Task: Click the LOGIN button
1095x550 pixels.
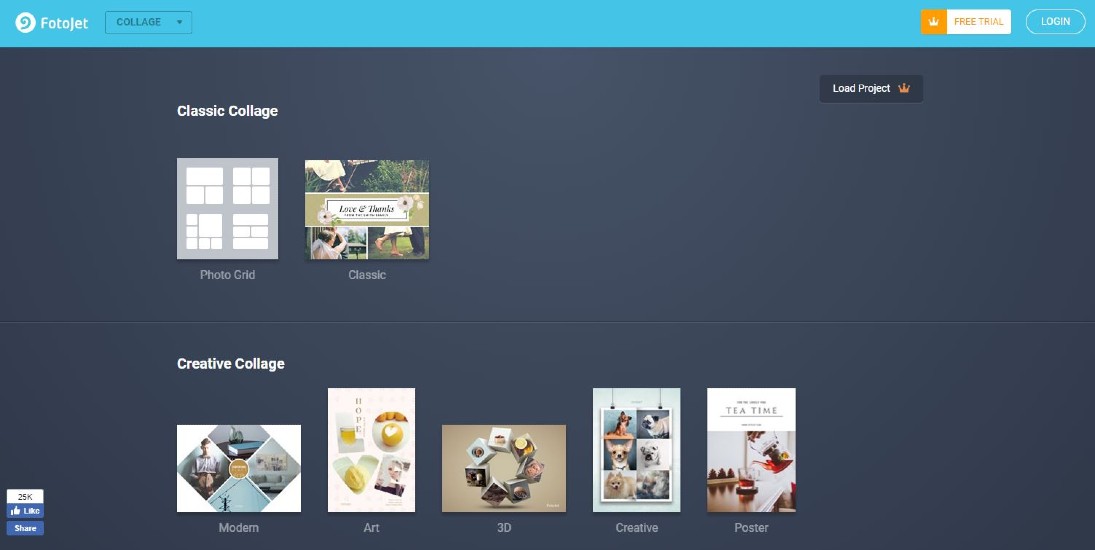Action: (x=1055, y=22)
